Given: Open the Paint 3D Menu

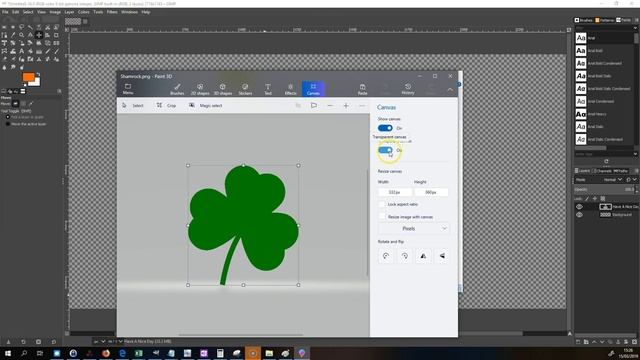Looking at the screenshot, I should (128, 89).
